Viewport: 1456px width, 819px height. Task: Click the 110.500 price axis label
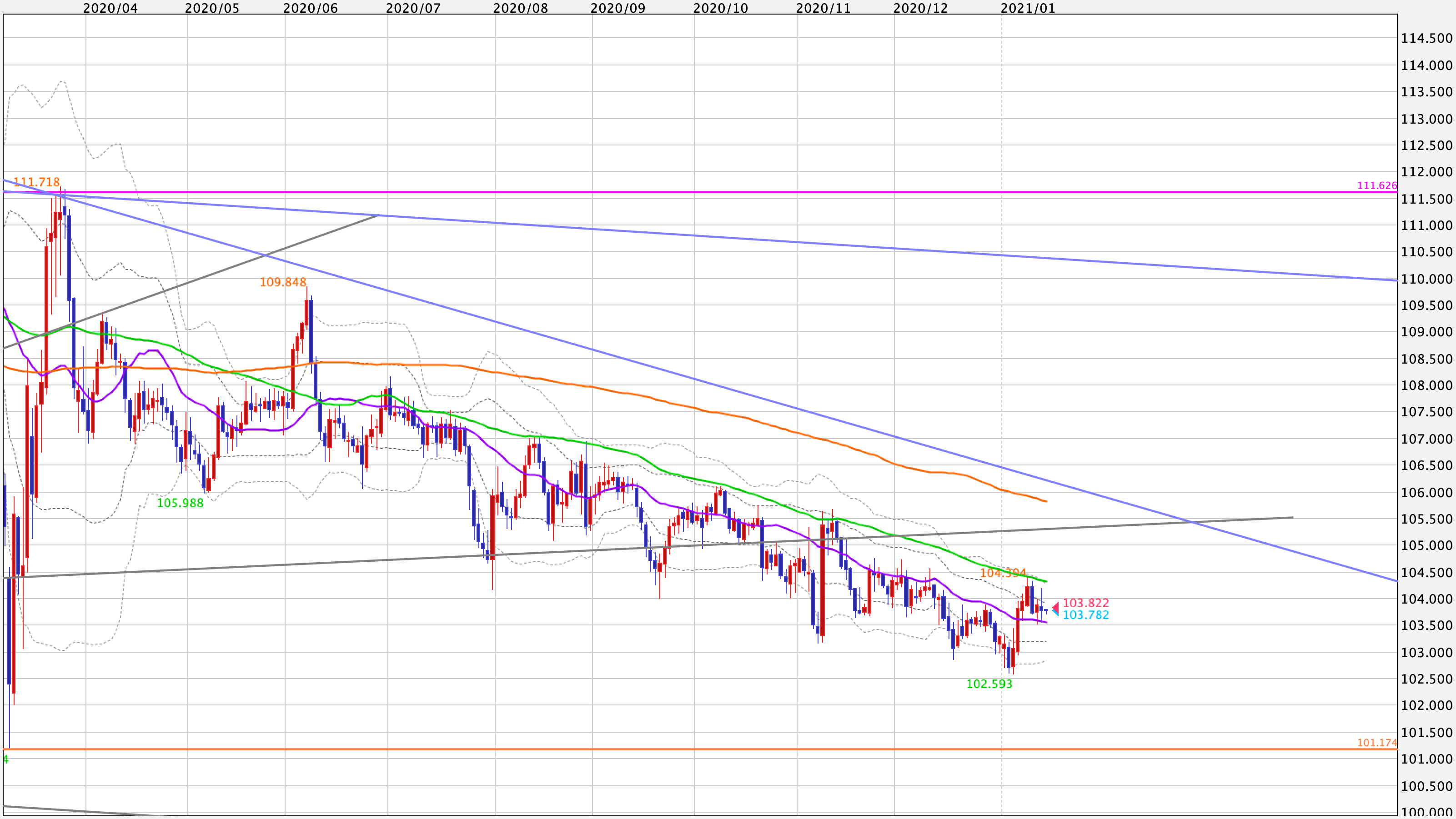click(x=1426, y=252)
